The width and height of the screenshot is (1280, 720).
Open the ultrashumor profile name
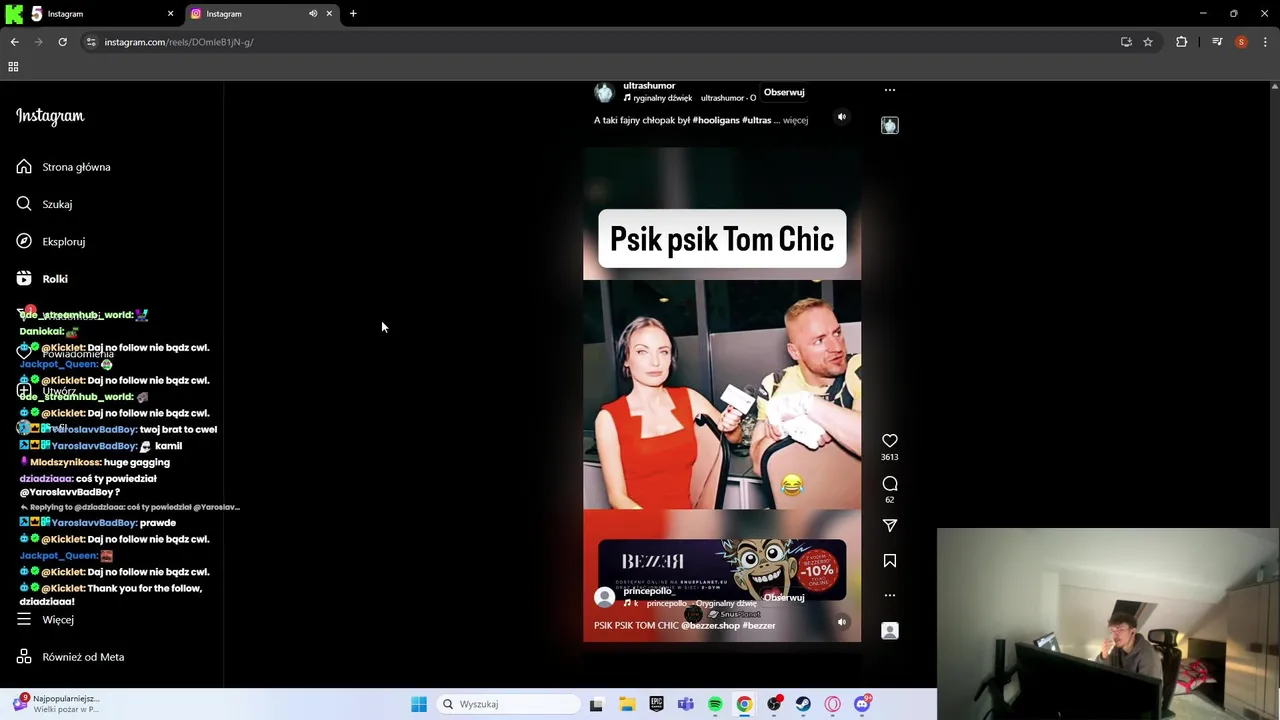pos(649,86)
